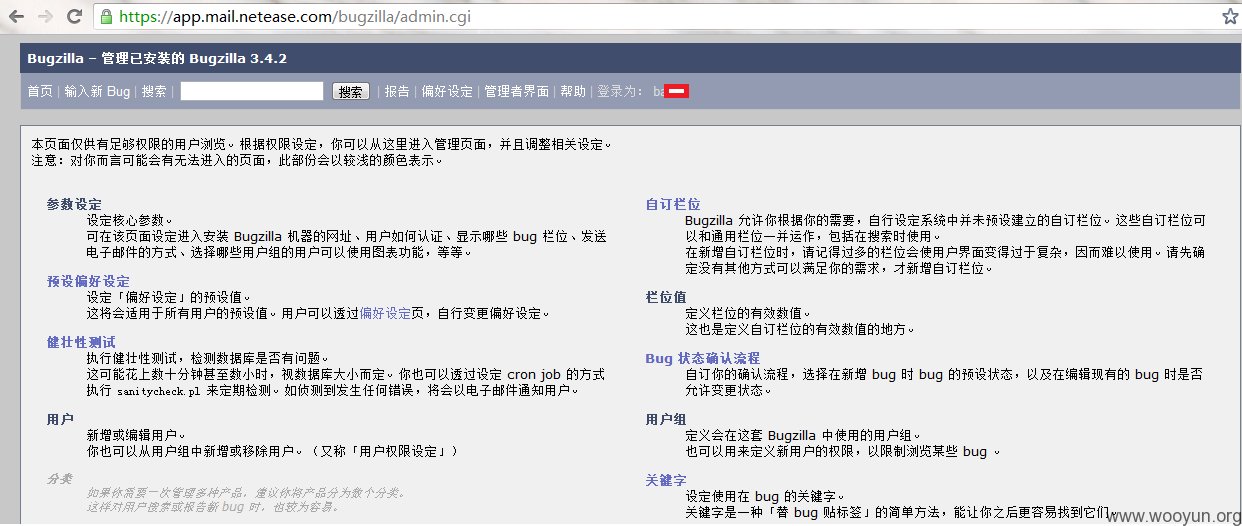This screenshot has height=526, width=1242.
Task: Open the 输入新 Bug header link
Action: click(x=97, y=91)
